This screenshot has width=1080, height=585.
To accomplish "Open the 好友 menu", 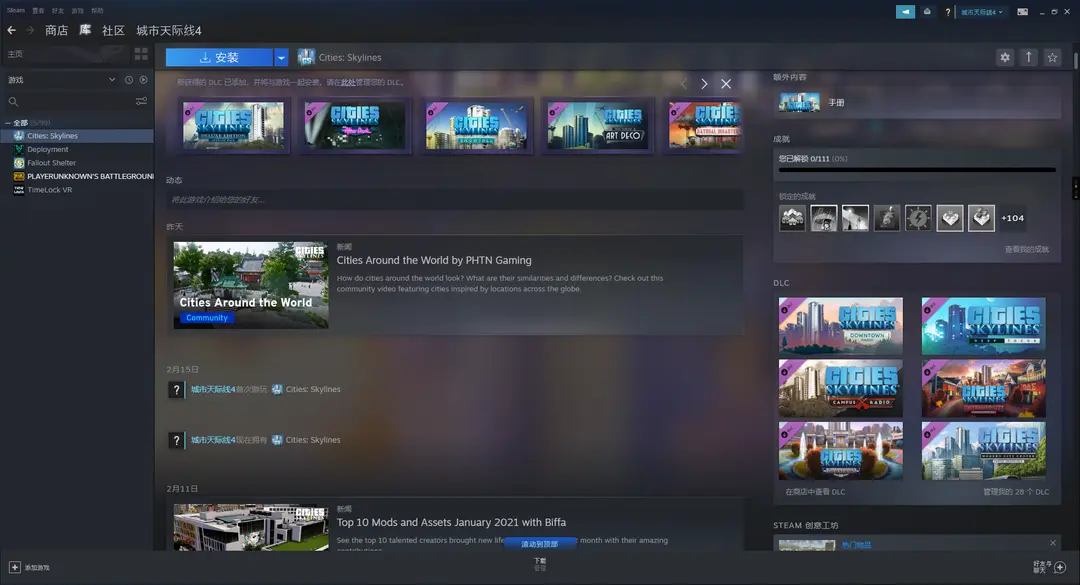I will (x=58, y=10).
